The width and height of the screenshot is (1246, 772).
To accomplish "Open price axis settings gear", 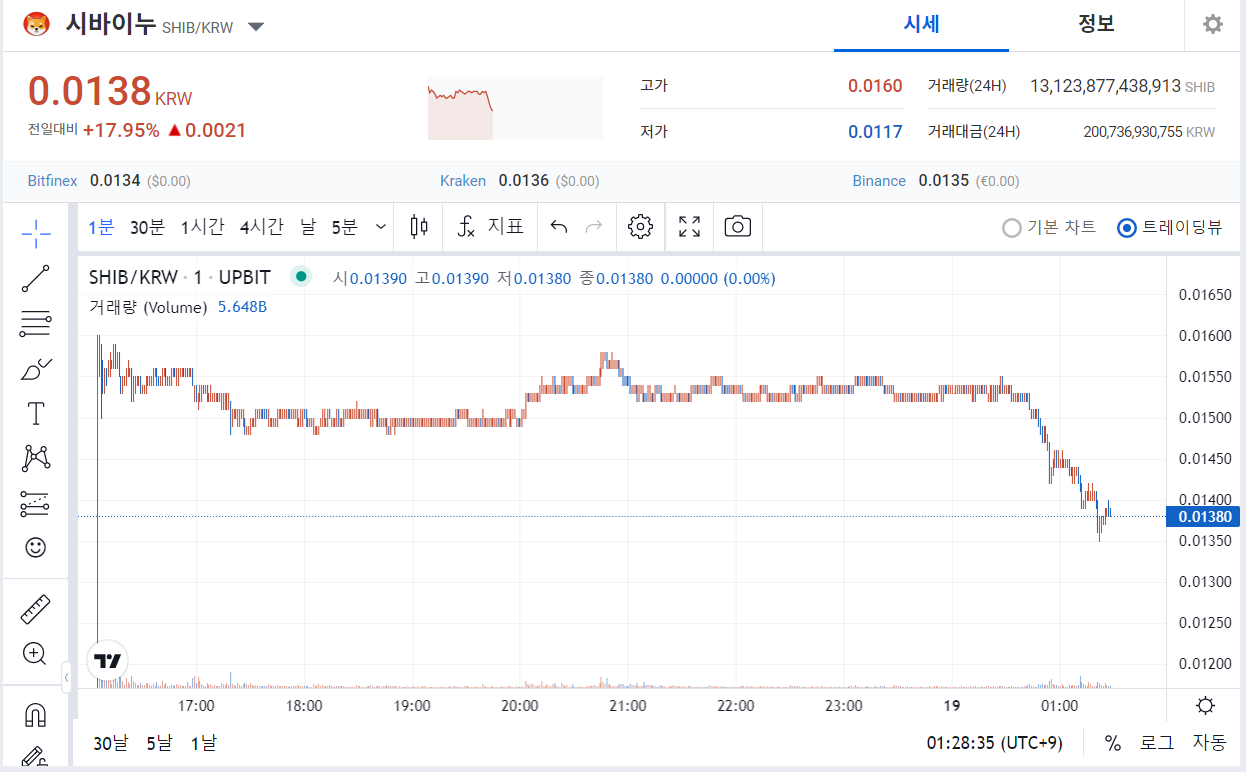I will tap(1205, 706).
